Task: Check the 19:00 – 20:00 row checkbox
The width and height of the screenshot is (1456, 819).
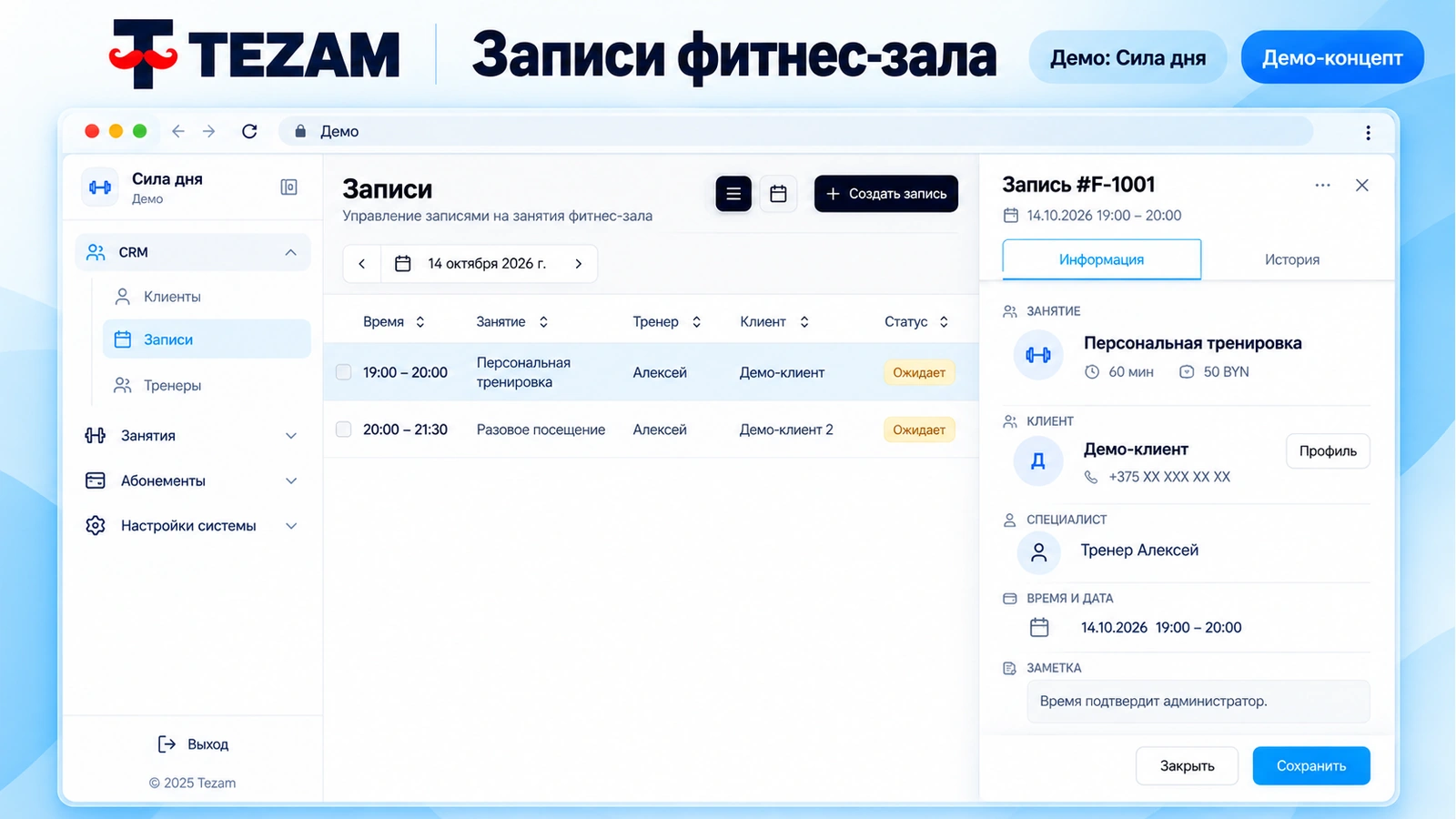Action: point(344,372)
